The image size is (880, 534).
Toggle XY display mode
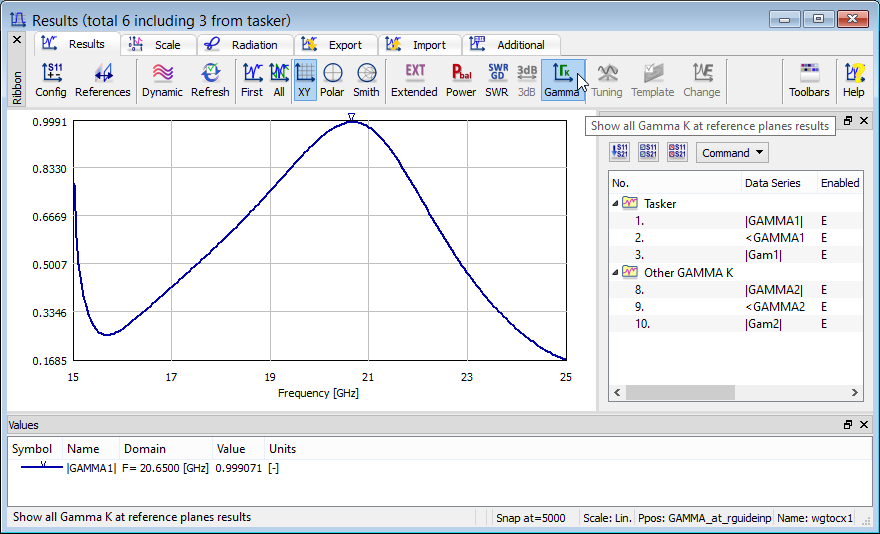(305, 80)
